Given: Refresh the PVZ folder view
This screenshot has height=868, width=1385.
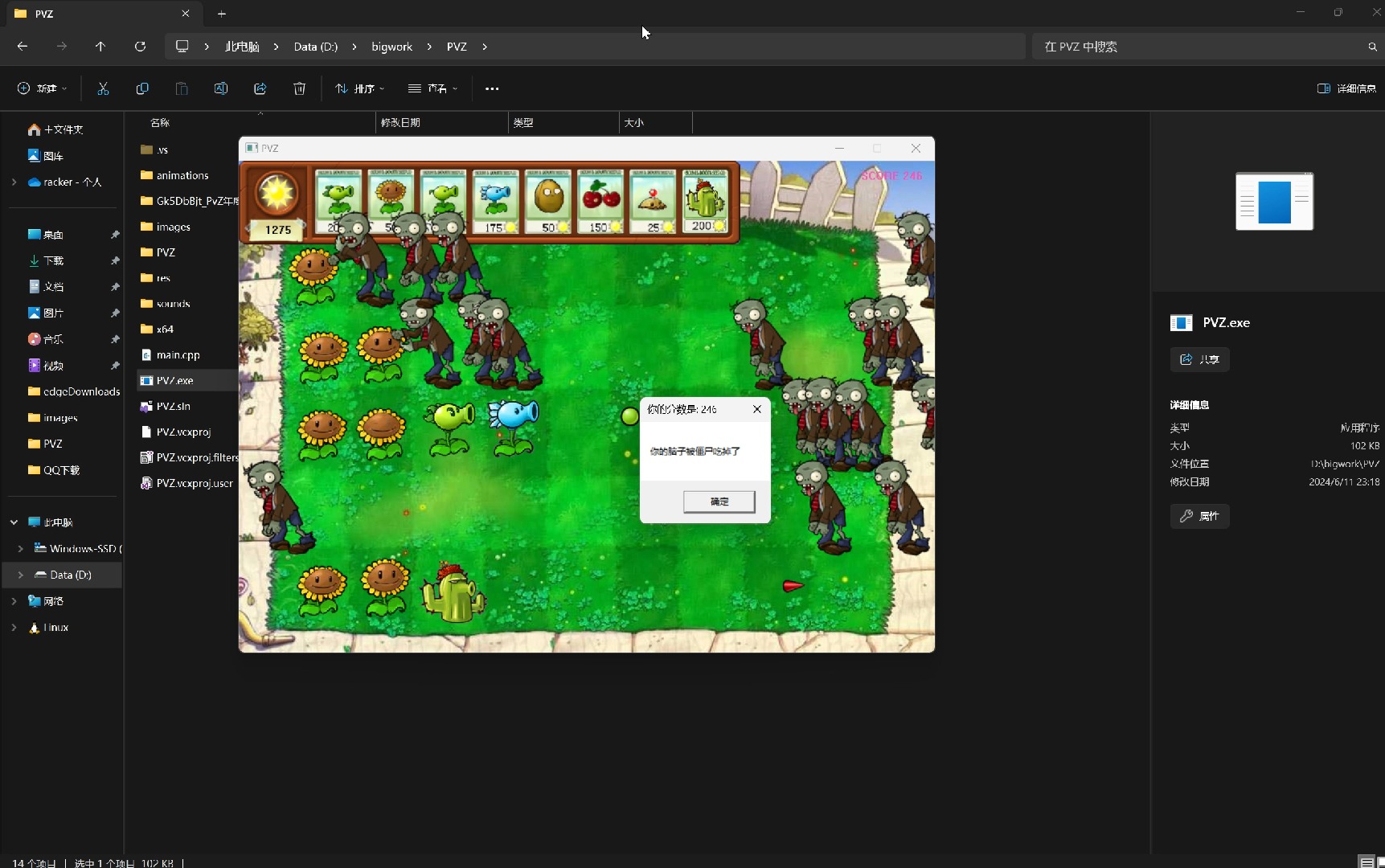Looking at the screenshot, I should pyautogui.click(x=140, y=47).
